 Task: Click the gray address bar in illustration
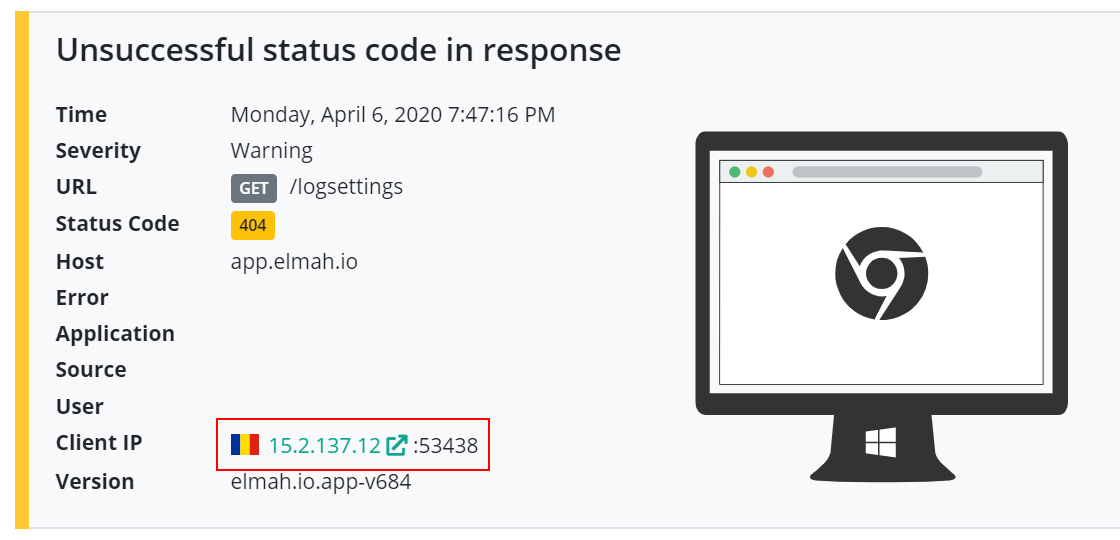(x=887, y=172)
